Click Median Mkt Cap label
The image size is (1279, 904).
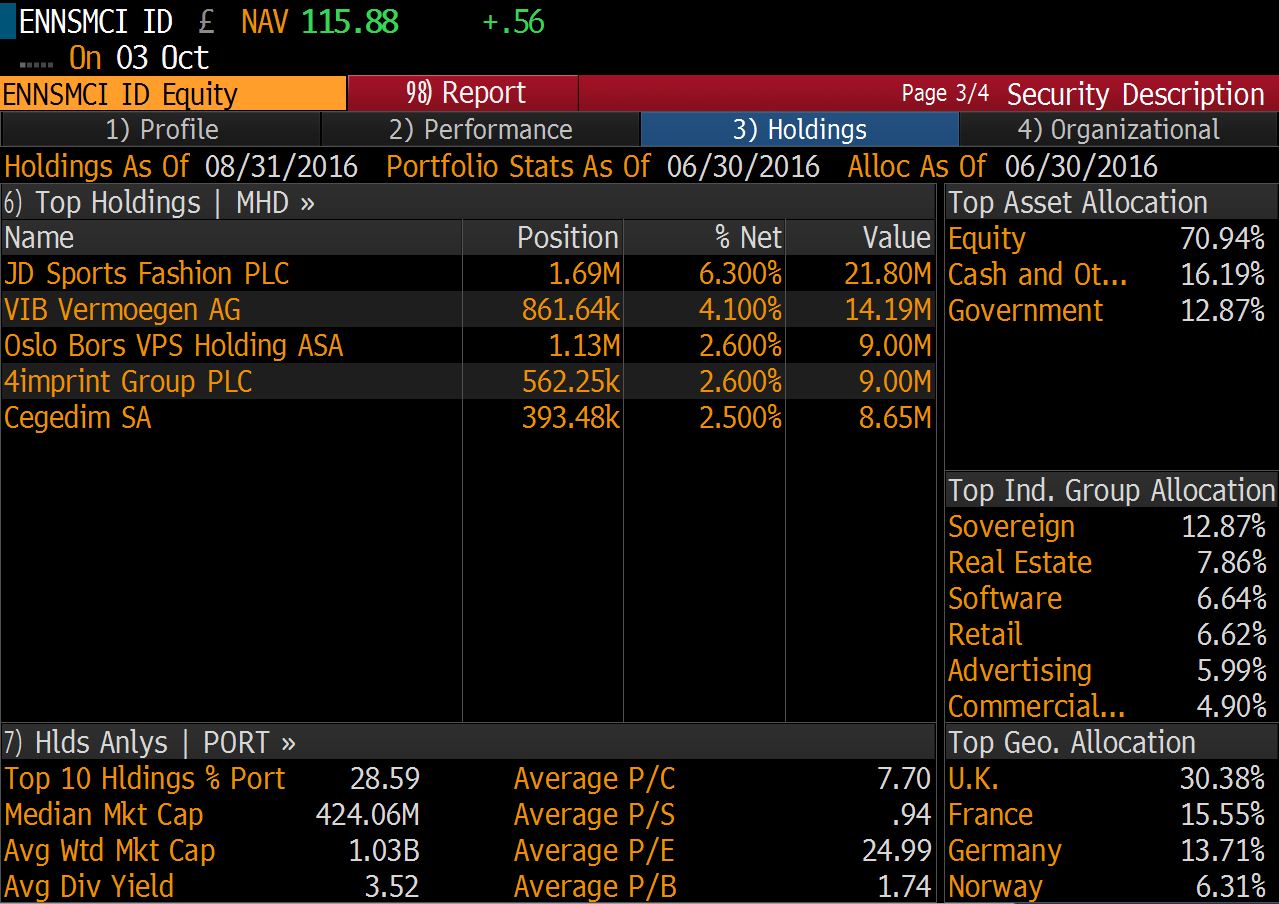(104, 815)
